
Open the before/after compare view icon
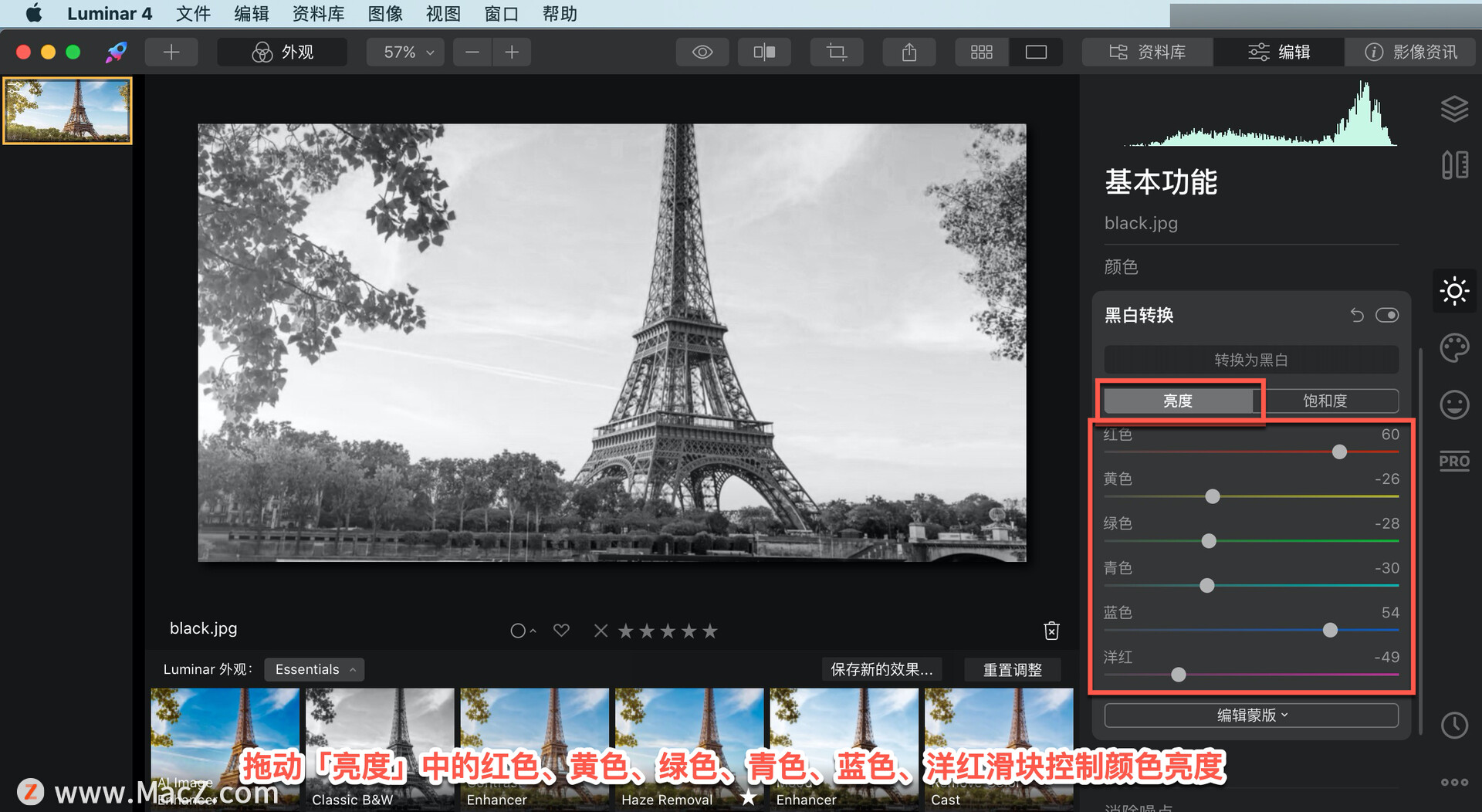point(763,52)
